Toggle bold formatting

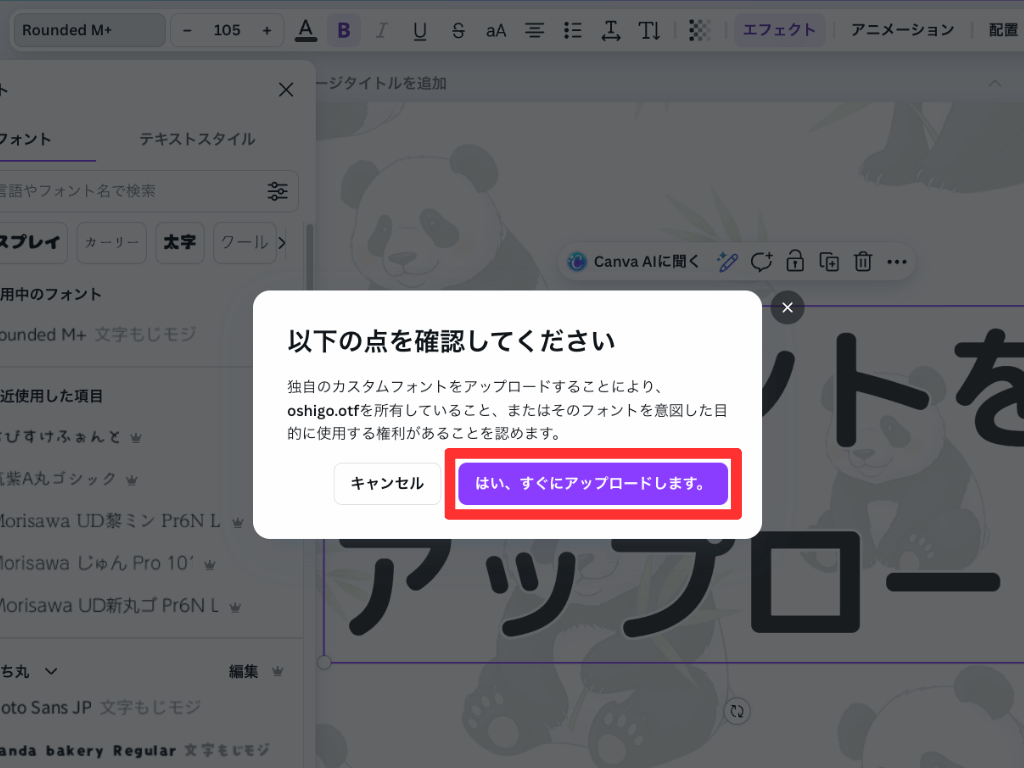pyautogui.click(x=344, y=30)
